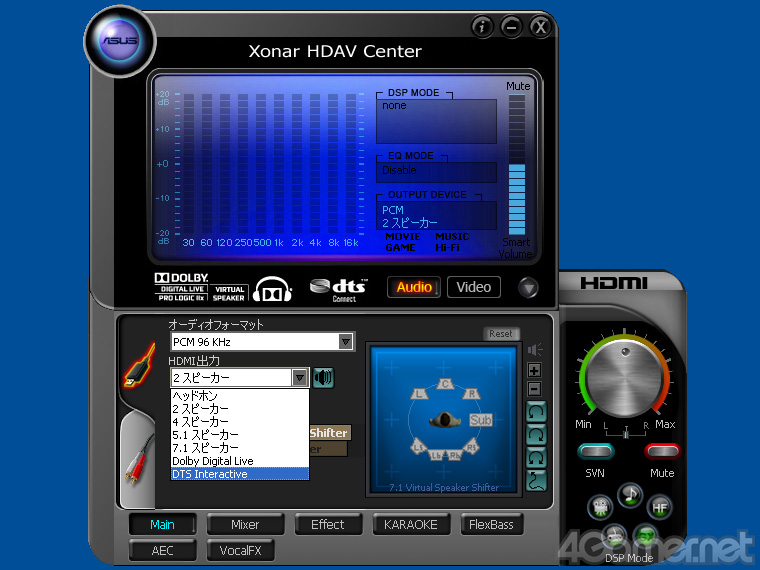
Task: Click the Virtual Speaker logo
Action: (x=229, y=294)
